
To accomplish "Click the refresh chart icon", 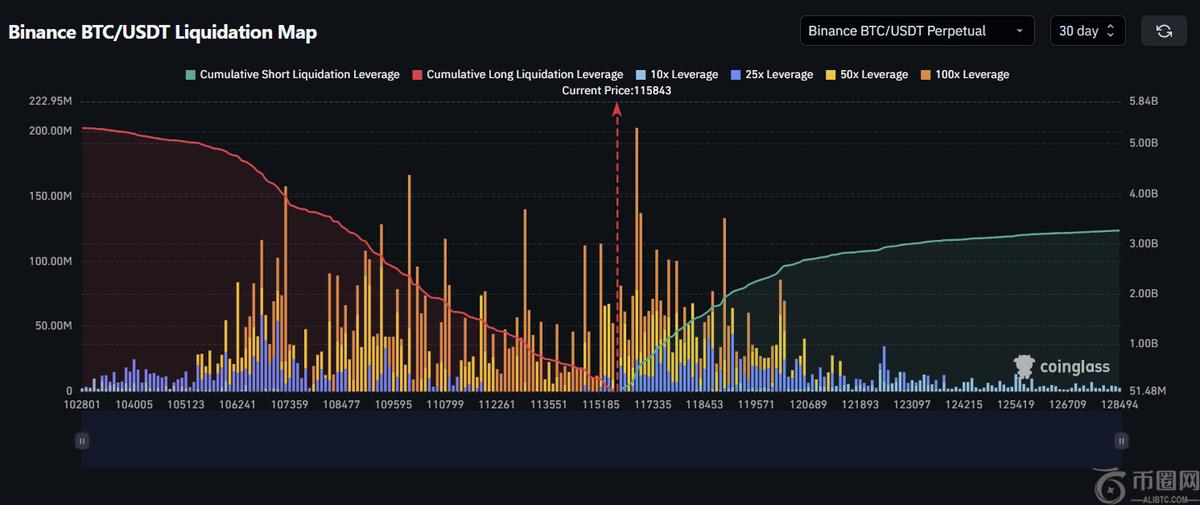I will [1164, 31].
